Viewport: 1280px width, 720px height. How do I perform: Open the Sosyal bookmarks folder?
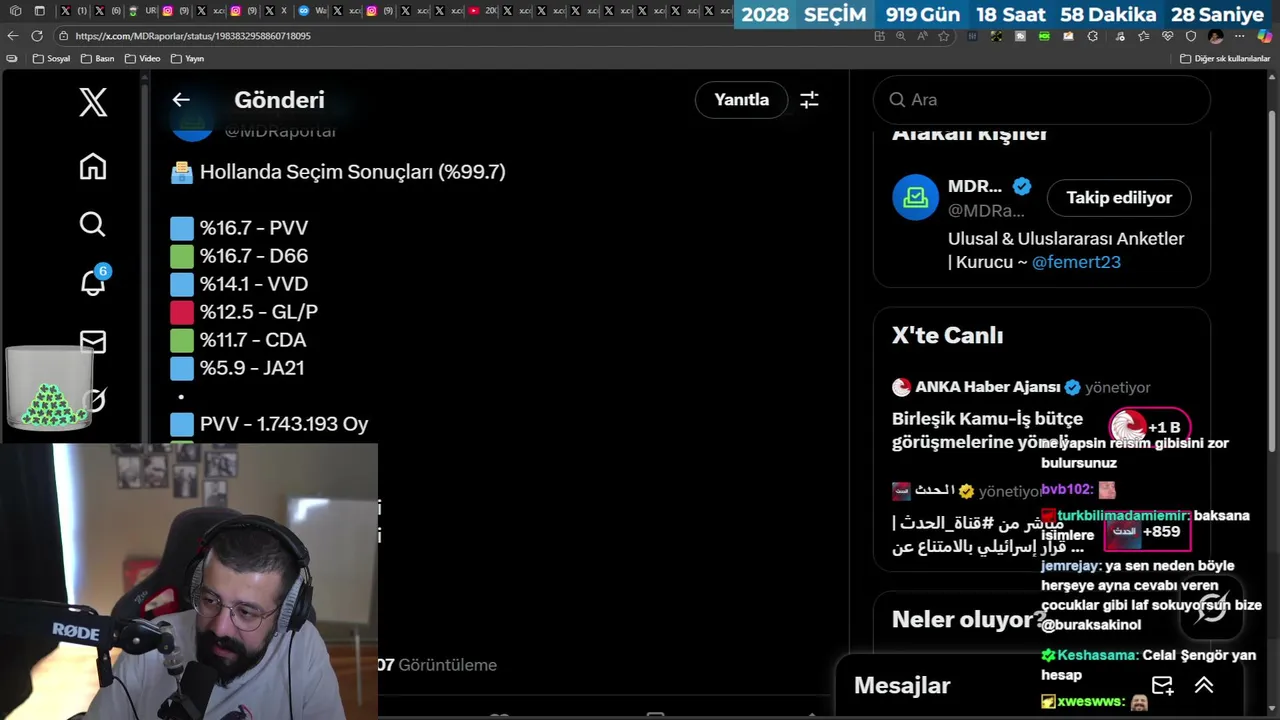click(52, 59)
